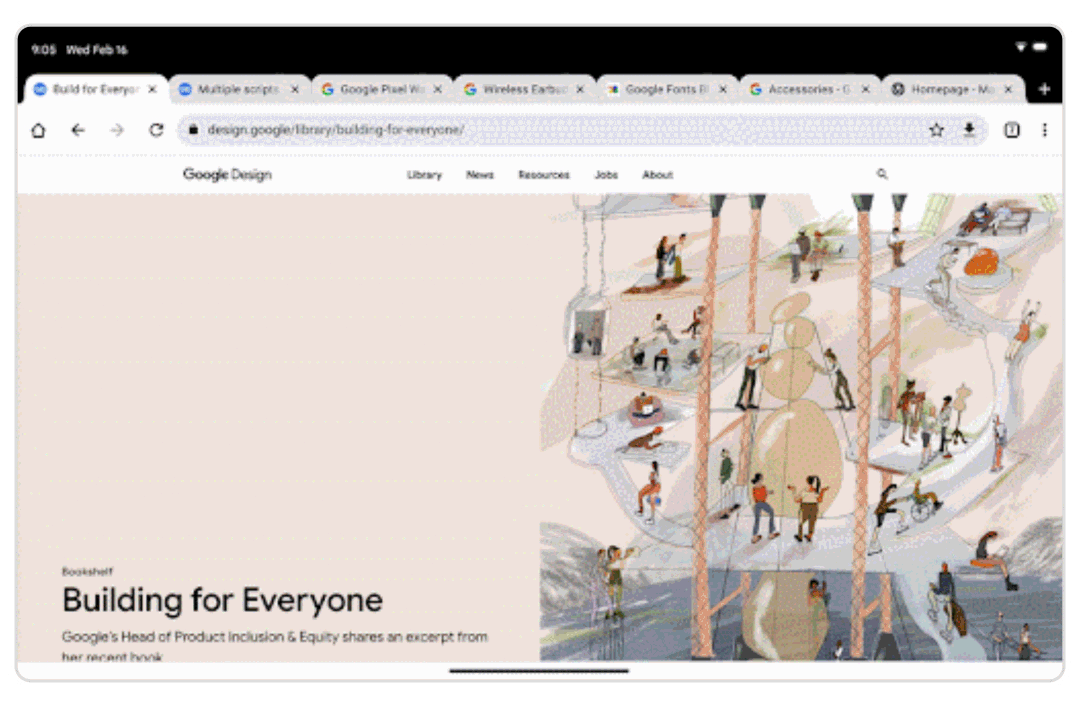
Task: Go to the Resources page link
Action: pos(543,175)
